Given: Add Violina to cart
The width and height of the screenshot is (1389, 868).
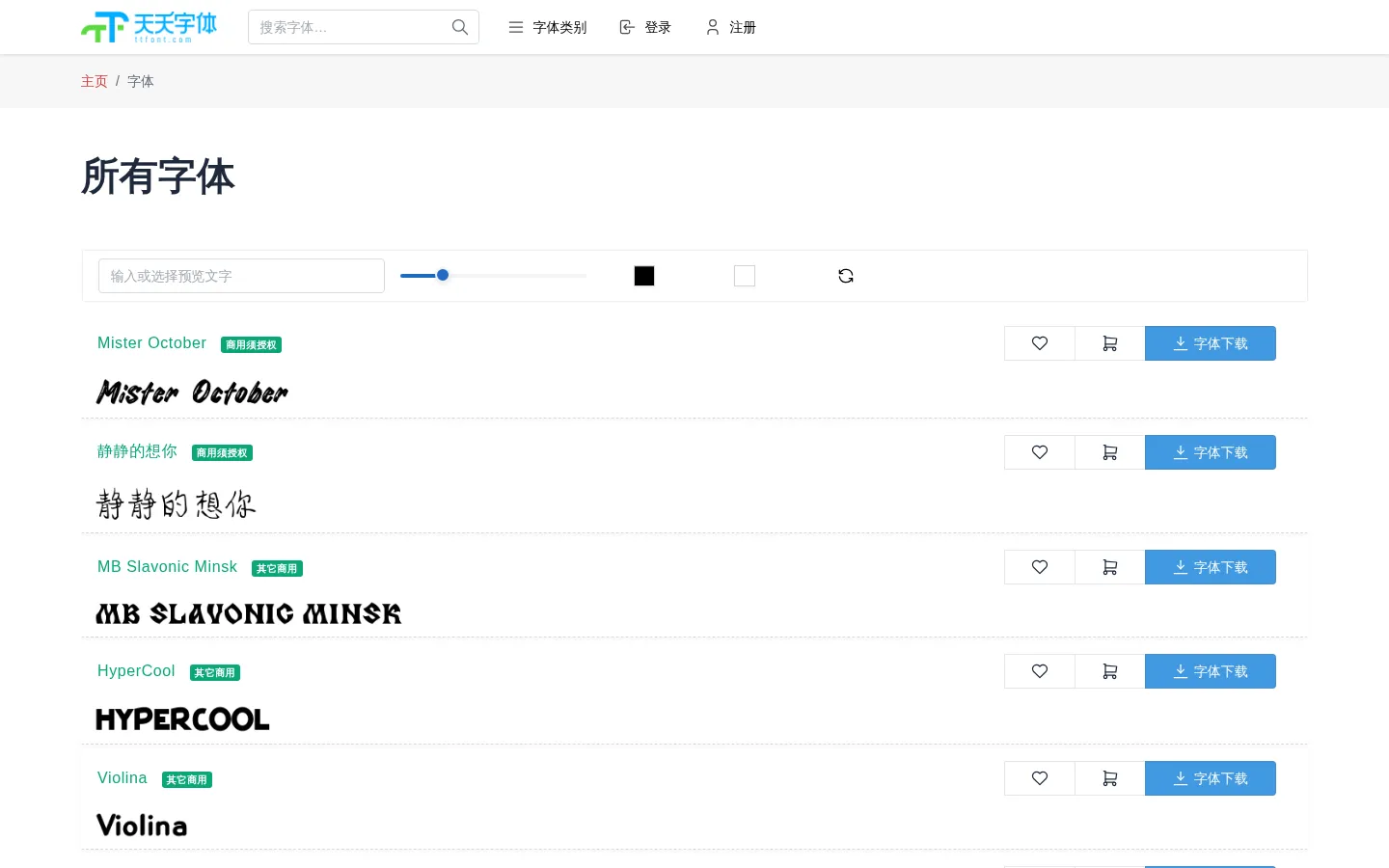Looking at the screenshot, I should tap(1110, 778).
